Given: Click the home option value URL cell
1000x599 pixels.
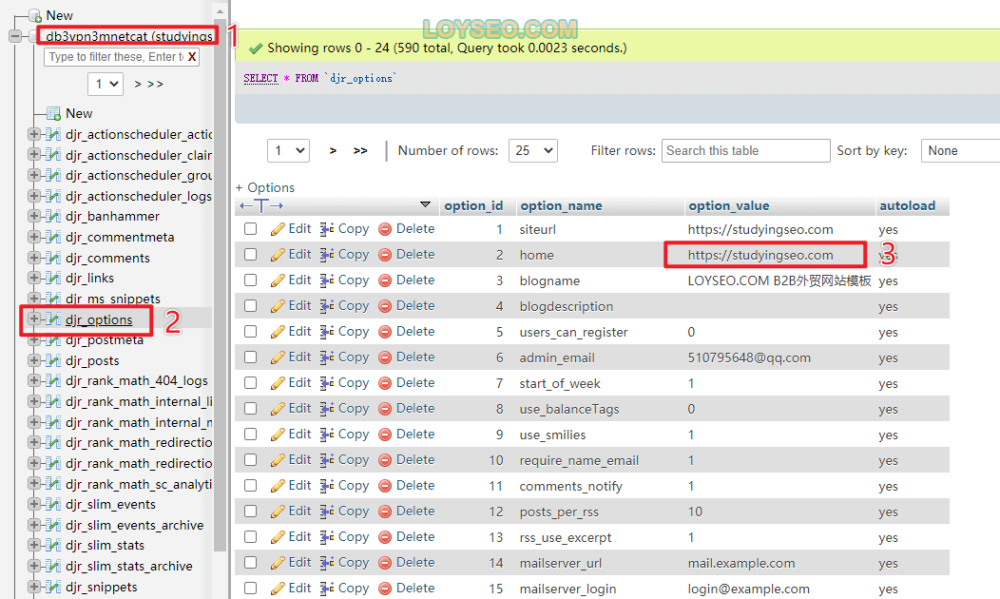Looking at the screenshot, I should 760,255.
